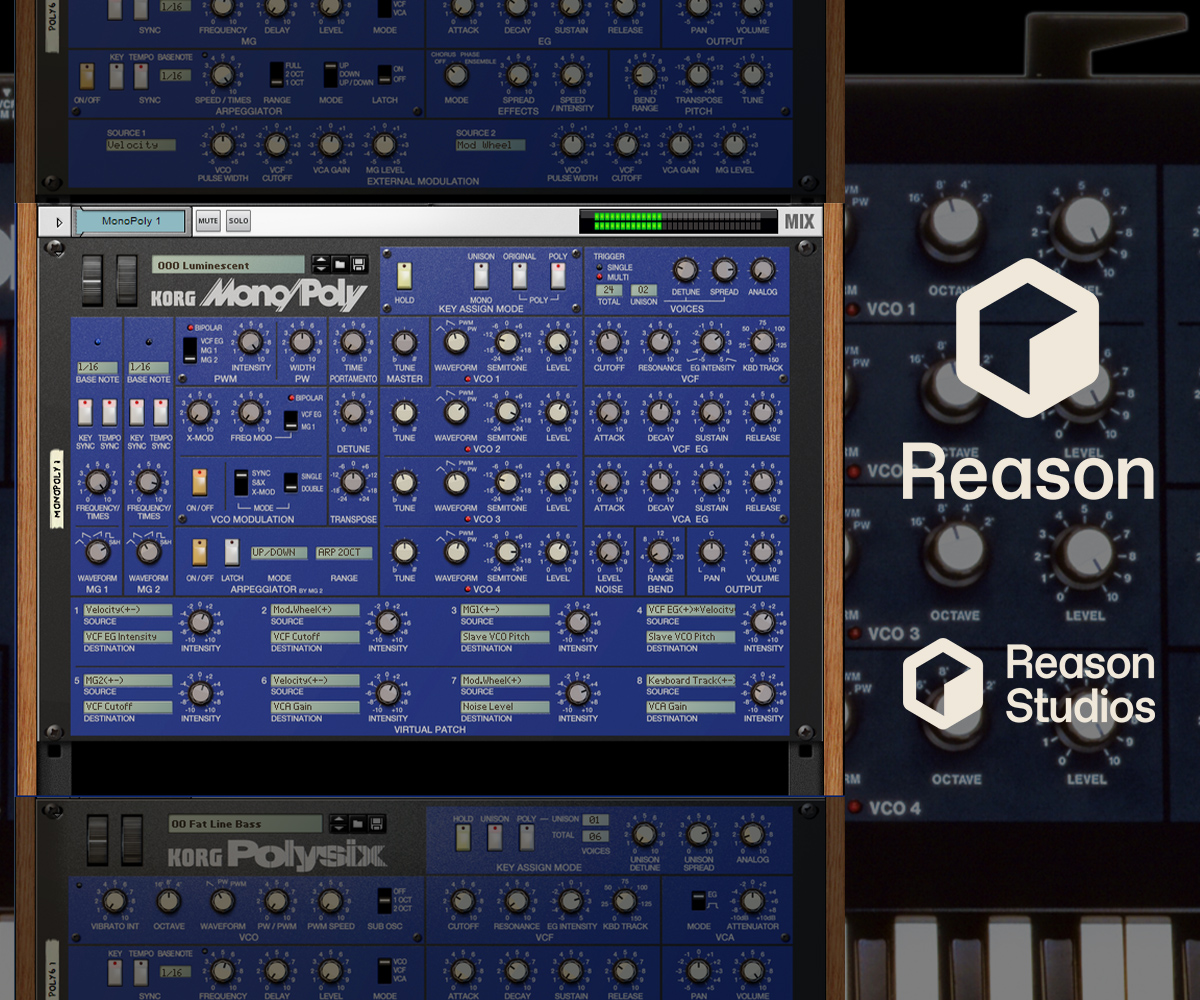
Task: Mute the MonoPoly 1 device
Action: coord(208,221)
